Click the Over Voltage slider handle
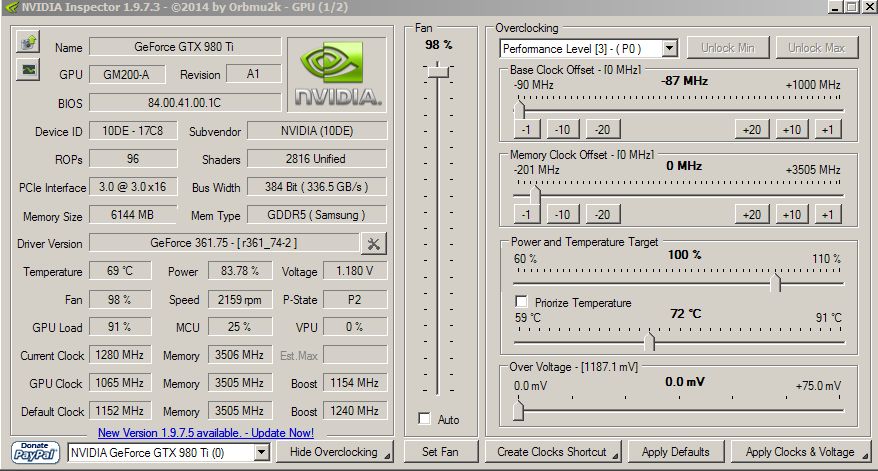The height and width of the screenshot is (471, 878). point(519,410)
